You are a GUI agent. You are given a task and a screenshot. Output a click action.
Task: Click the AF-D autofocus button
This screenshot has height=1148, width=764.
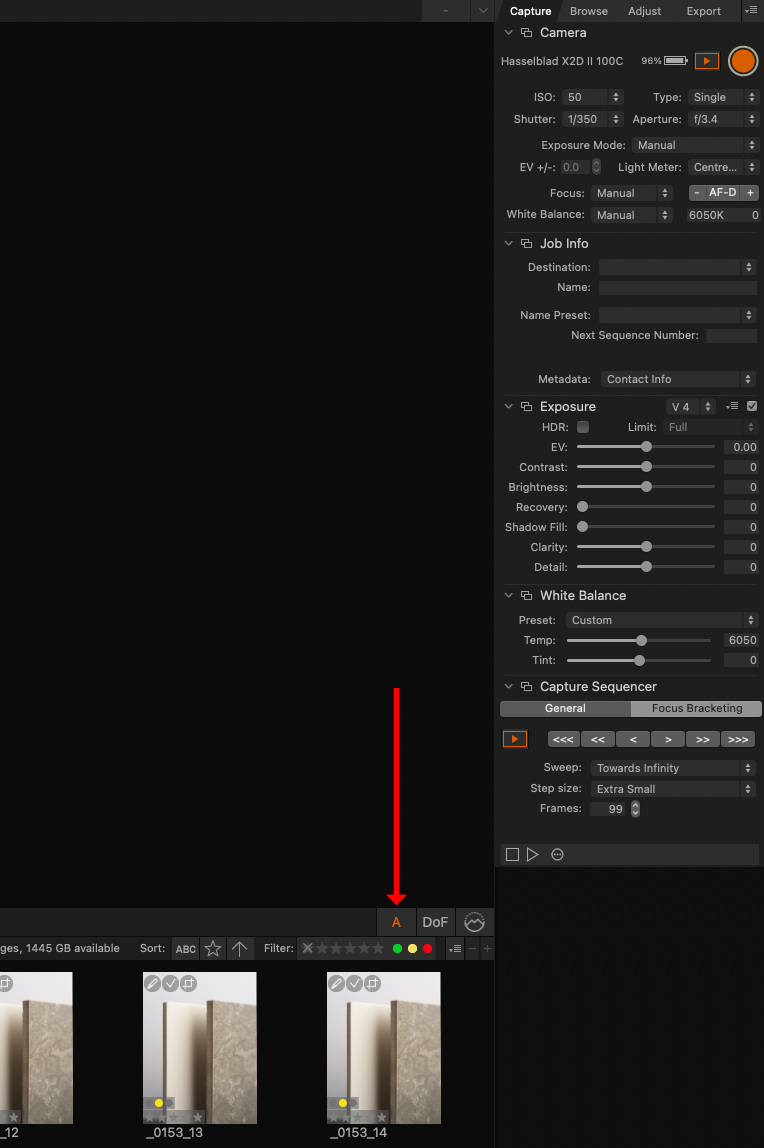point(723,193)
